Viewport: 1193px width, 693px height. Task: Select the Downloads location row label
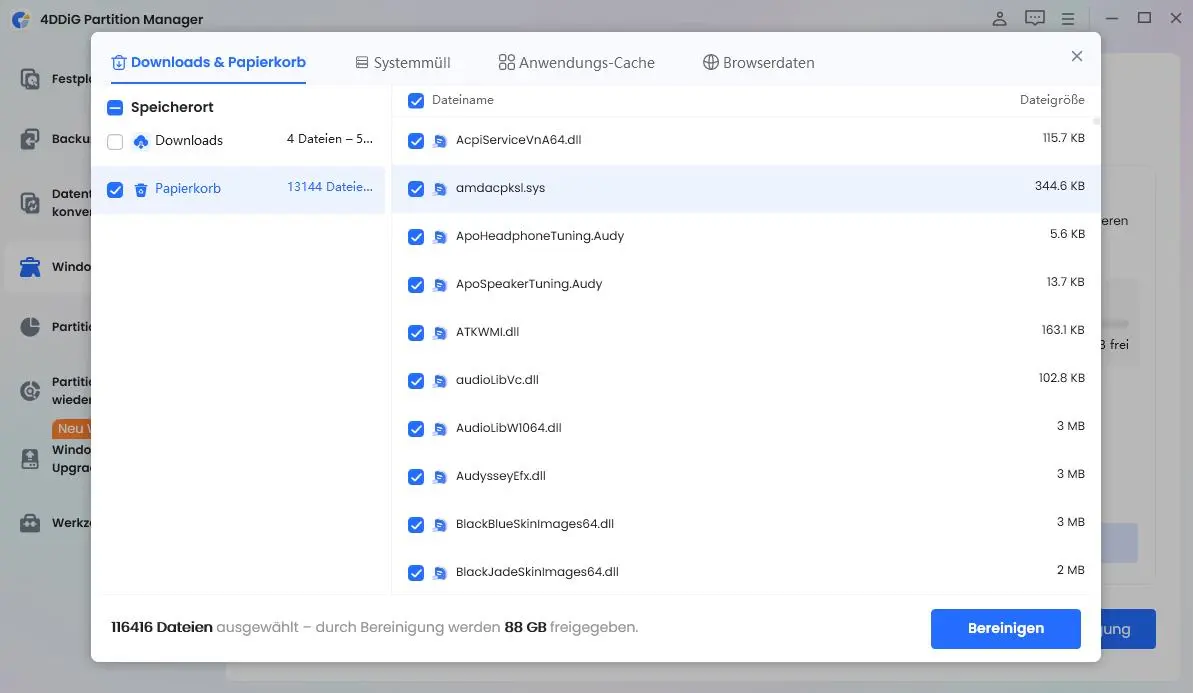[189, 140]
